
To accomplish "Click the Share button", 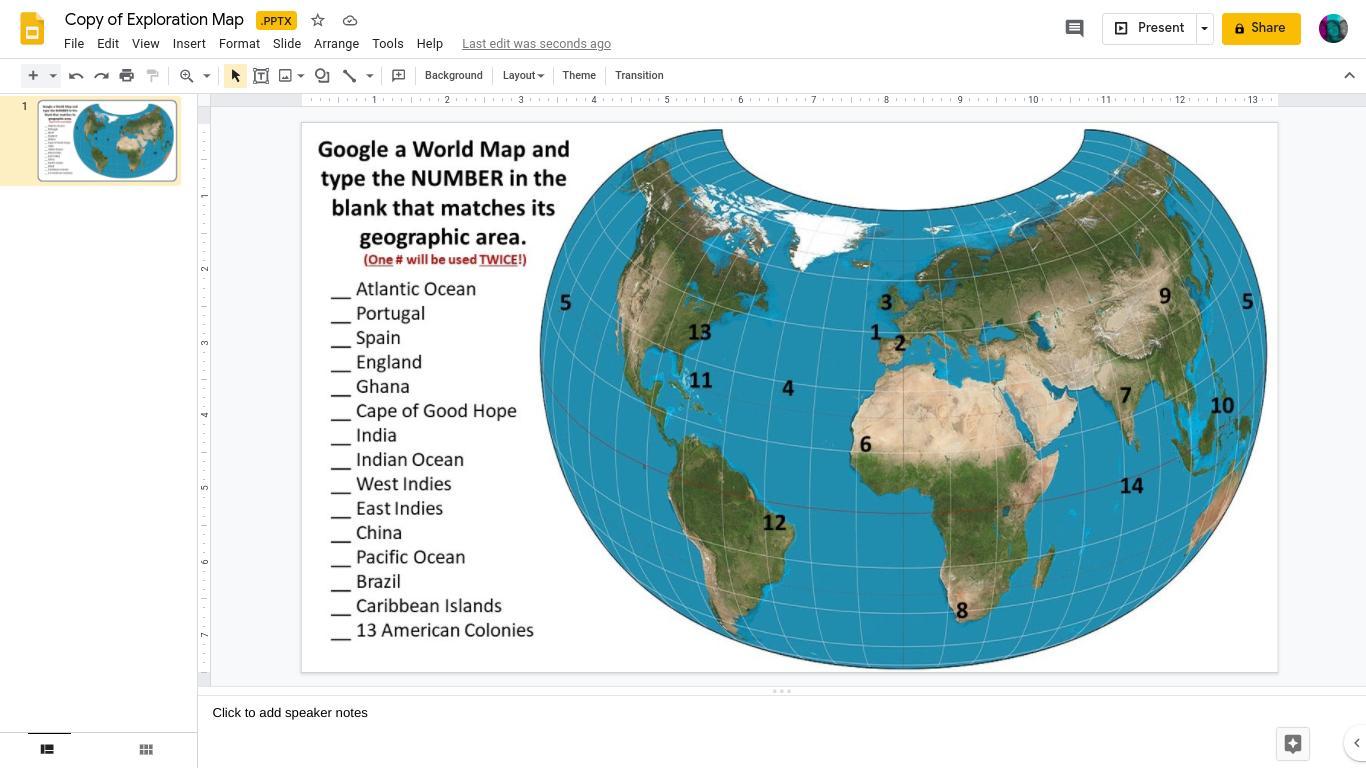I will click(x=1260, y=28).
